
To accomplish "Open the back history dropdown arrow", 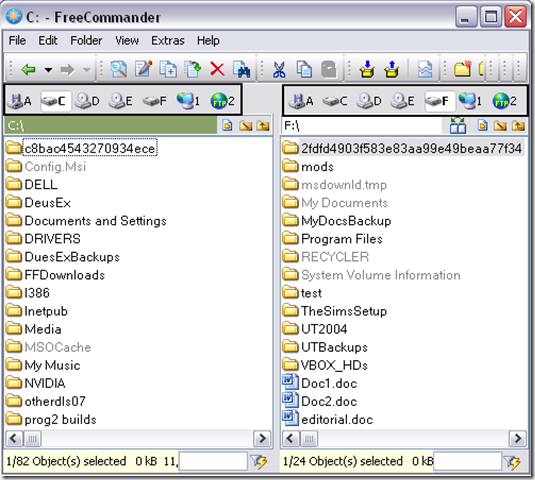I will click(x=48, y=70).
